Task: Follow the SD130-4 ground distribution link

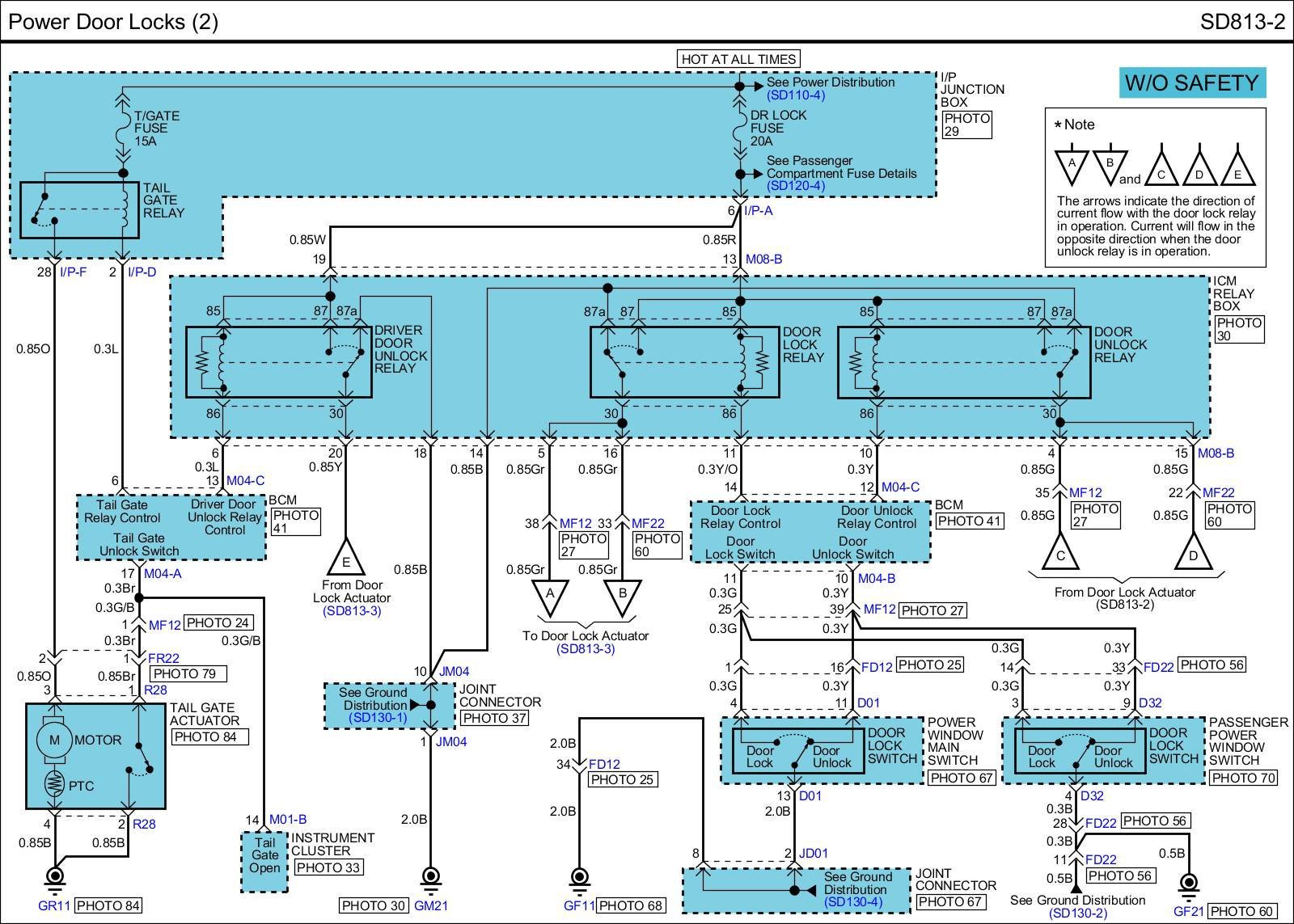Action: (854, 902)
